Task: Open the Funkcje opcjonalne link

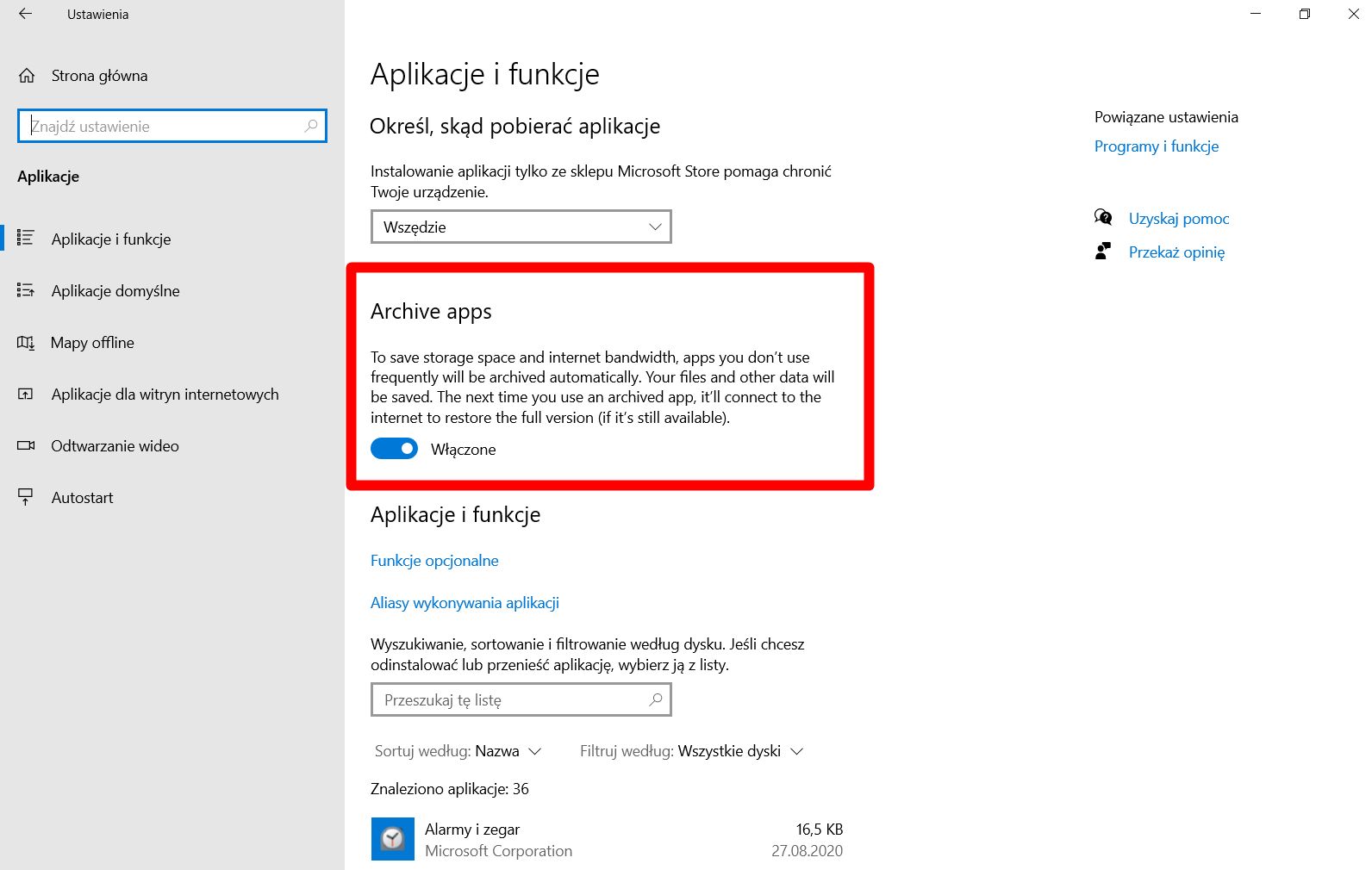Action: (434, 561)
